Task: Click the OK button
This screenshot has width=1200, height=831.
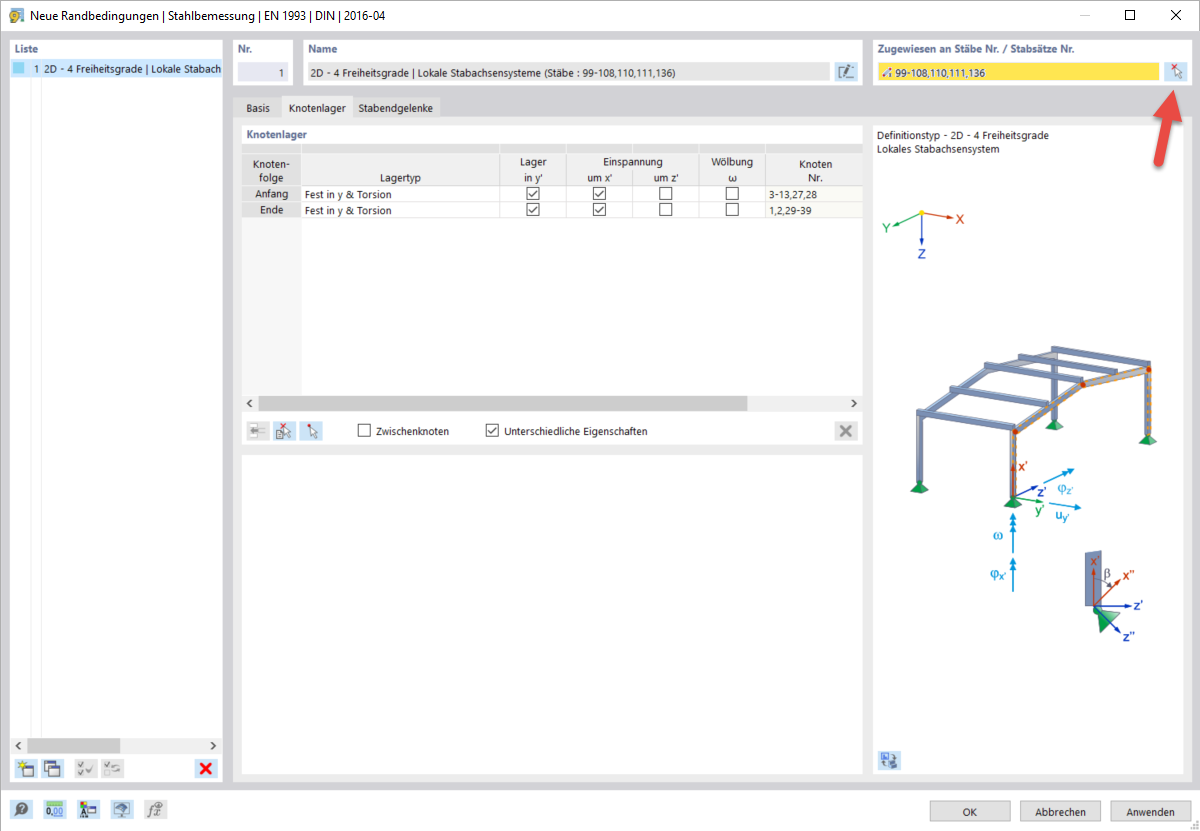Action: pyautogui.click(x=969, y=811)
